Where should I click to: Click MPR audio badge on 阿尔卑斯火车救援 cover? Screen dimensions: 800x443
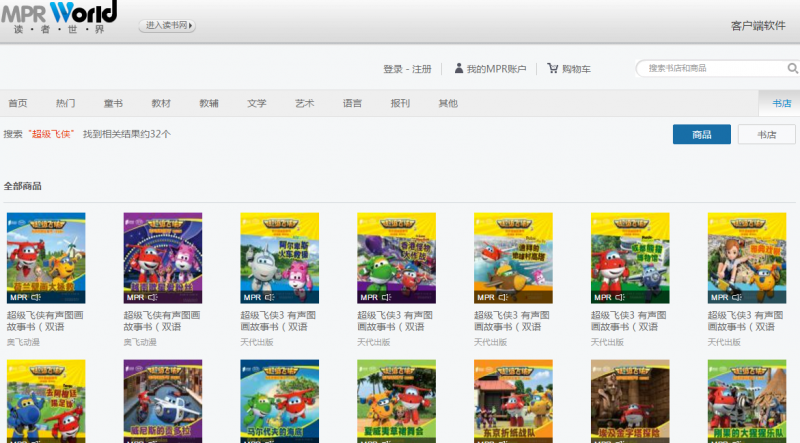coord(259,297)
